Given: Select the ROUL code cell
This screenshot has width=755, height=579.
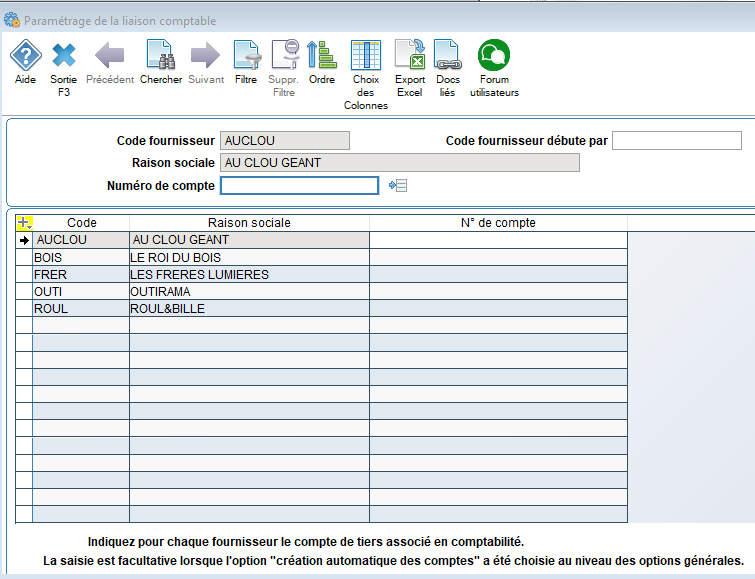Looking at the screenshot, I should pos(81,308).
